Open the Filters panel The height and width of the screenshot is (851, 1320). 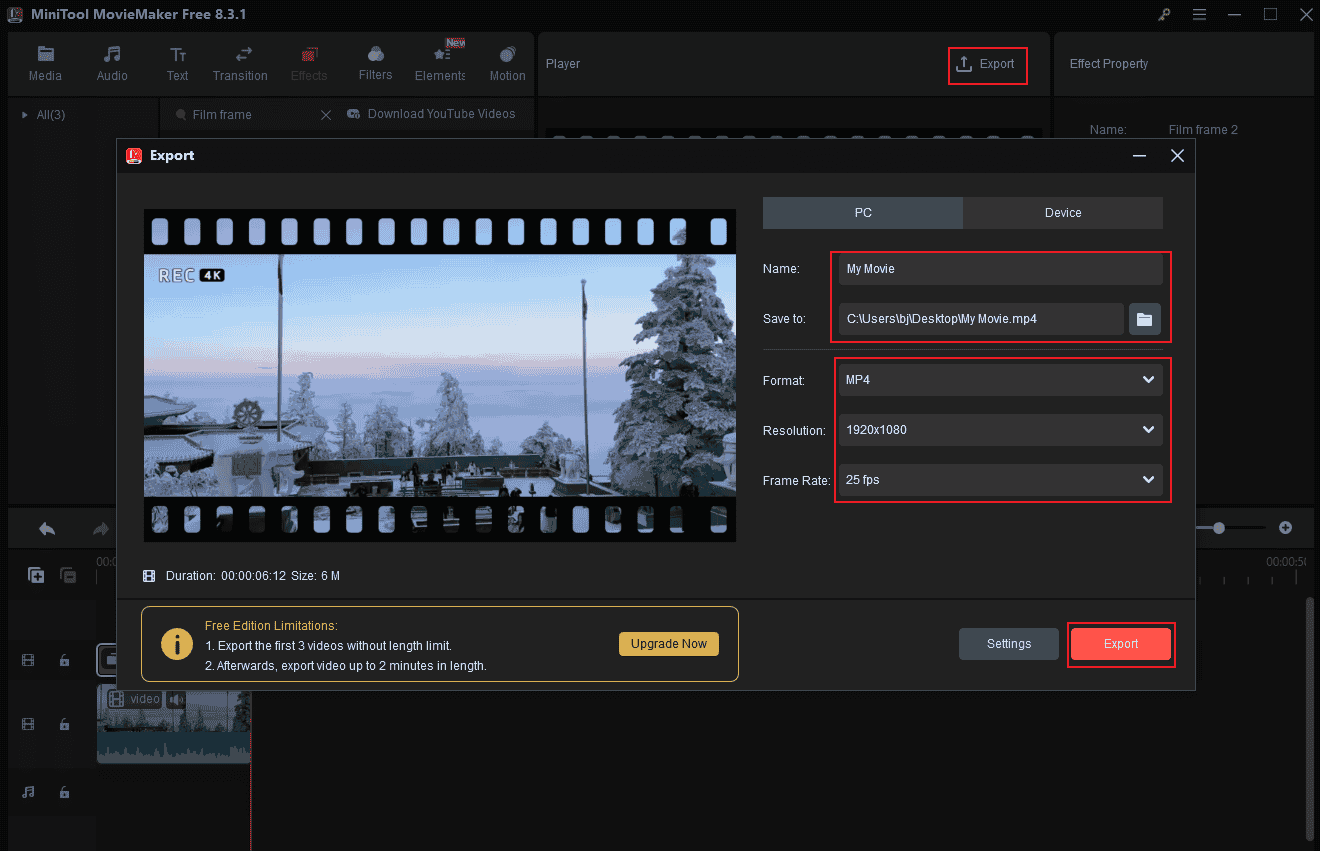coord(375,62)
